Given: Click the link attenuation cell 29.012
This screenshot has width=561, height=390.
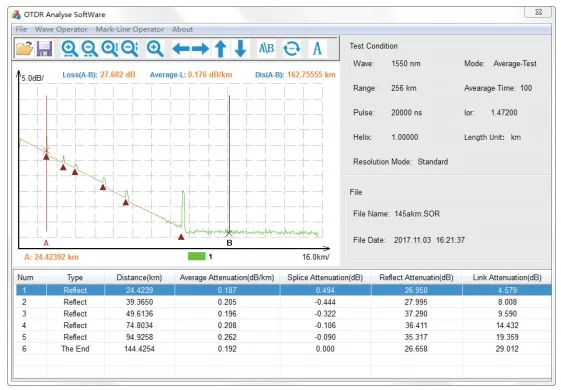Looking at the screenshot, I should coord(507,349).
